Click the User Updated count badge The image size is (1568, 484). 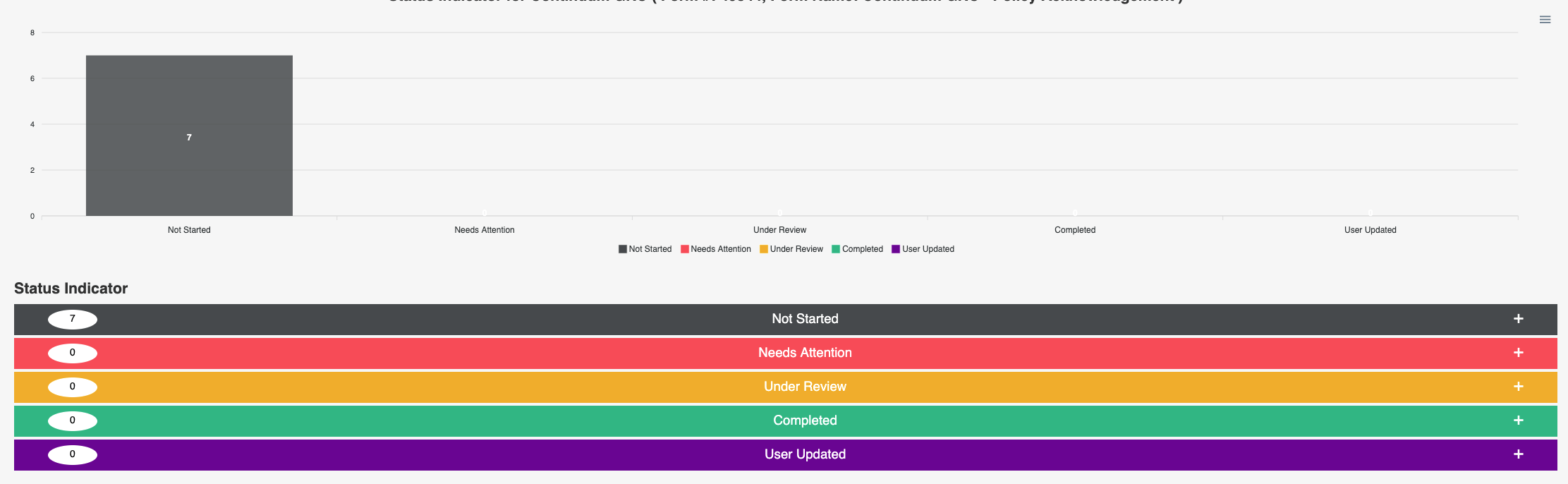click(x=73, y=454)
